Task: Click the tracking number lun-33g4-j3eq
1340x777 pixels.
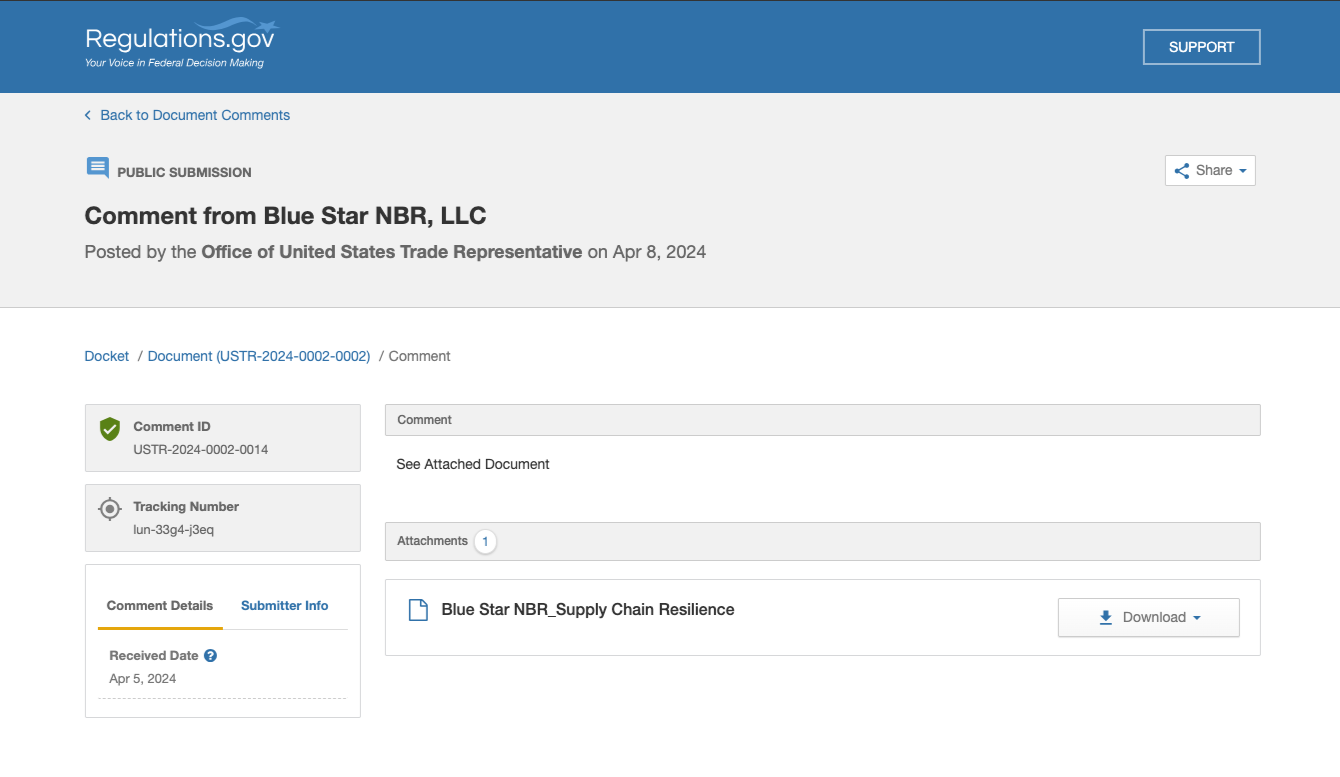Action: tap(174, 529)
